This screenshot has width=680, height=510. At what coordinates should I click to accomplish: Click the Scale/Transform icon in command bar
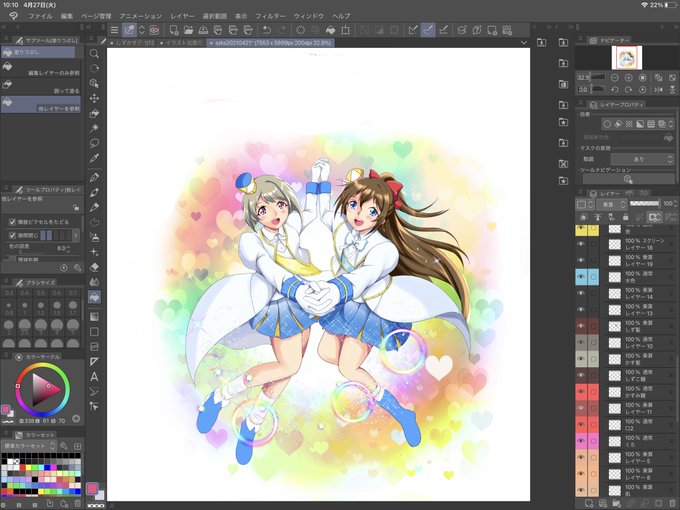345,30
